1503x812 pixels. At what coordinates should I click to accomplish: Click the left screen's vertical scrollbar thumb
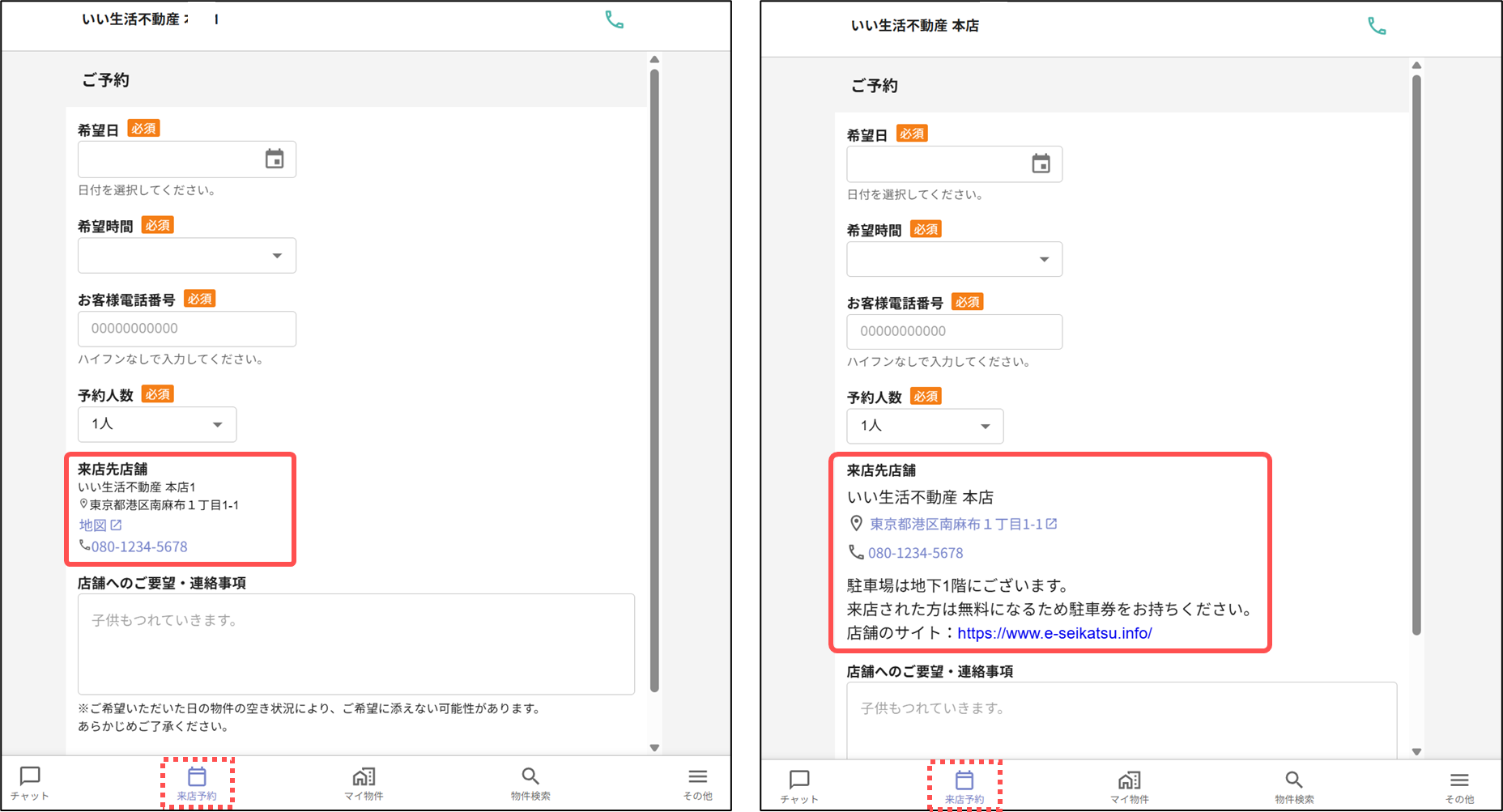point(654,380)
